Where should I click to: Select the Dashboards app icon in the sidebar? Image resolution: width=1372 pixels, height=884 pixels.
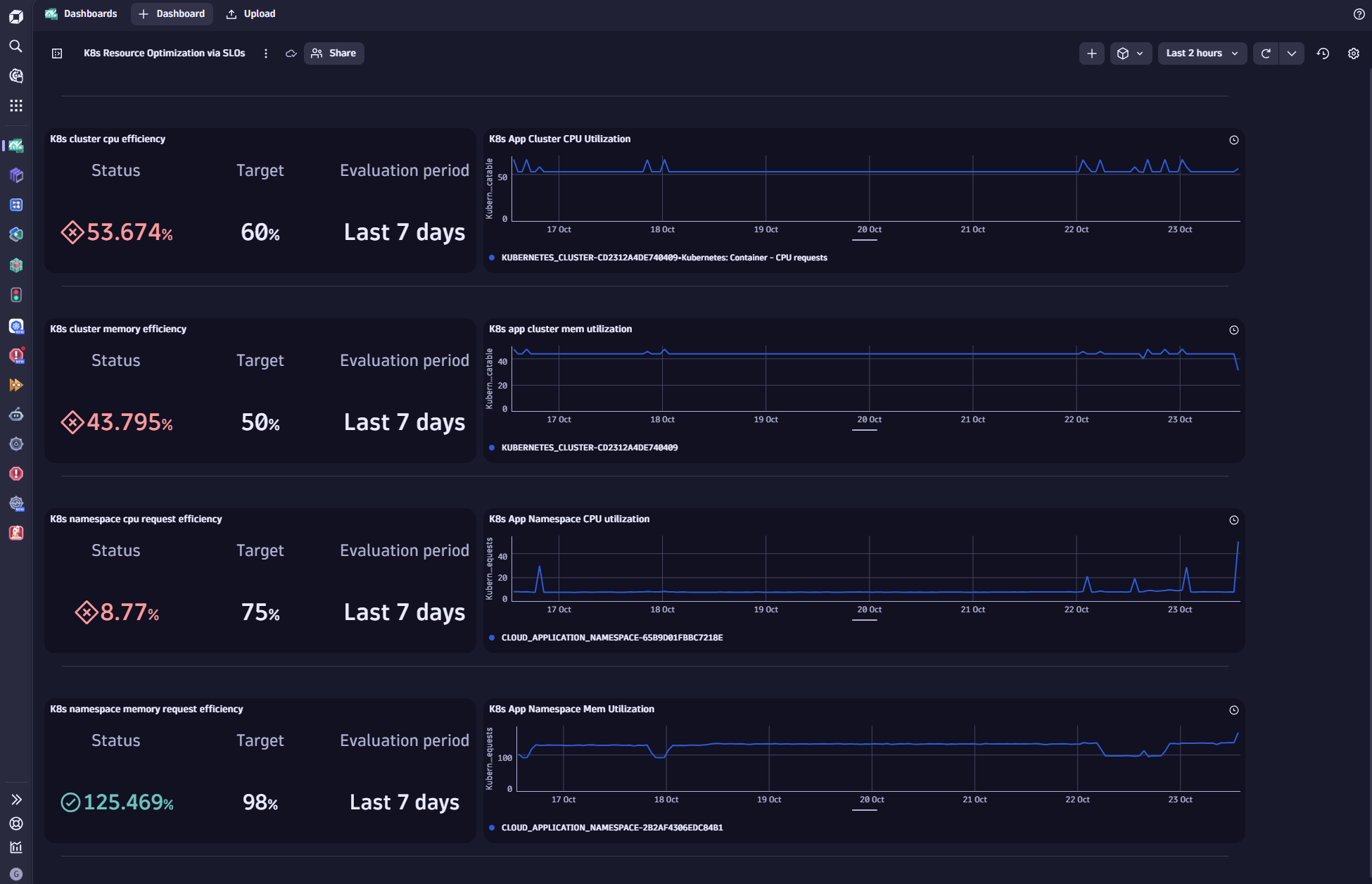tap(15, 146)
